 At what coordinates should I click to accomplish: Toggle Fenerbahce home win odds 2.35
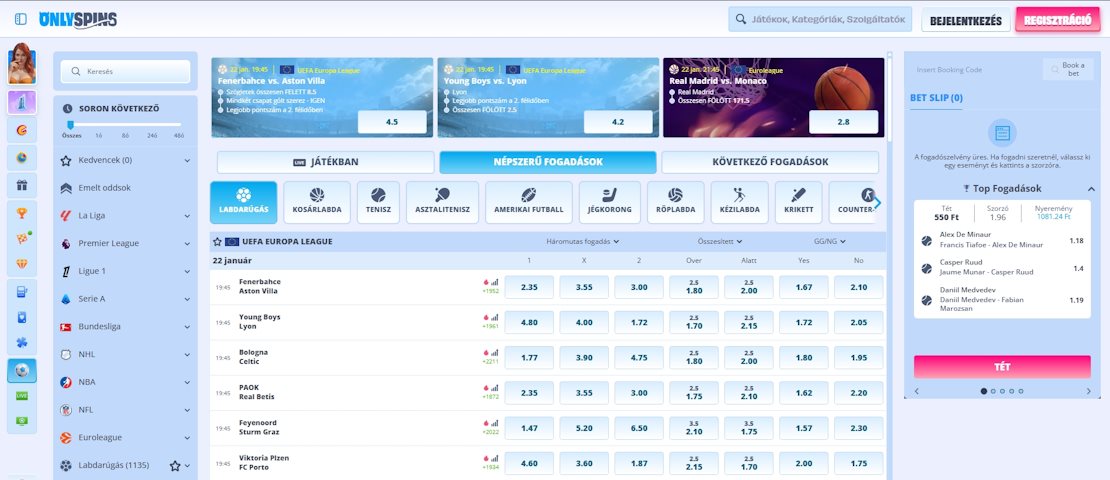point(529,287)
